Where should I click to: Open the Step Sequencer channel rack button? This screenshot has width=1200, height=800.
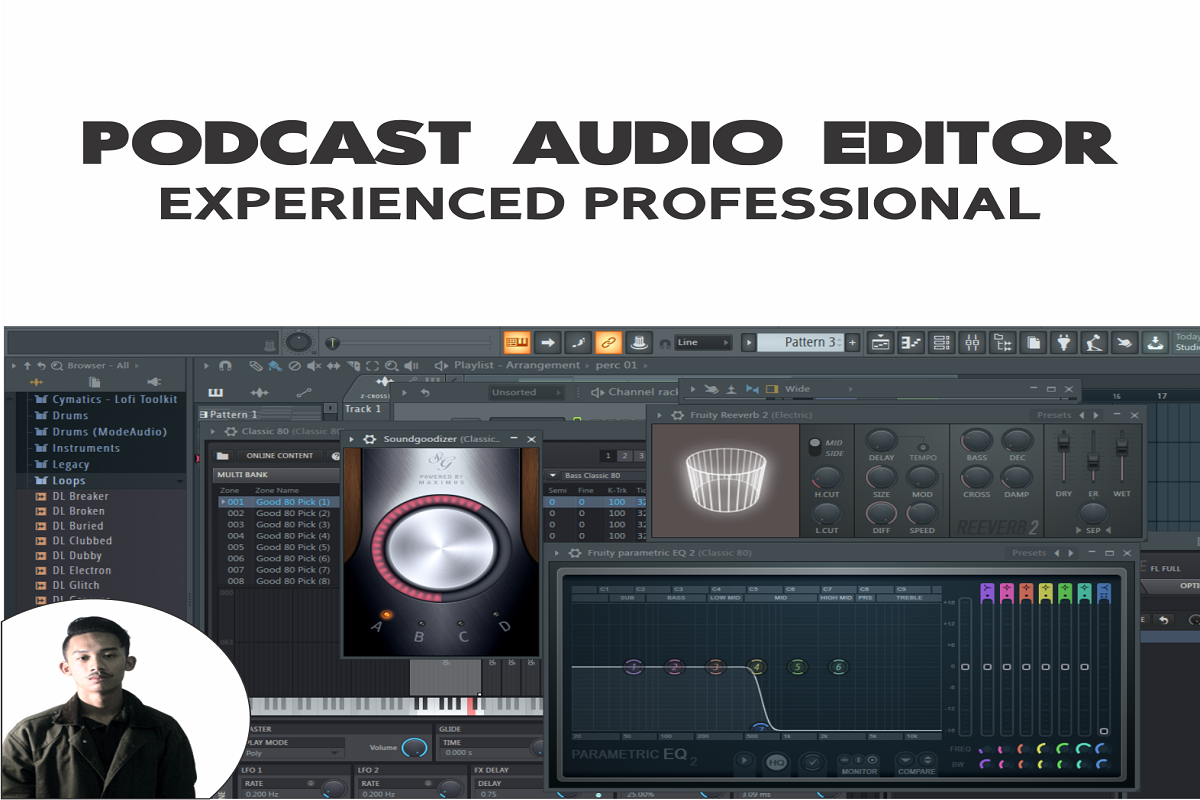(941, 343)
